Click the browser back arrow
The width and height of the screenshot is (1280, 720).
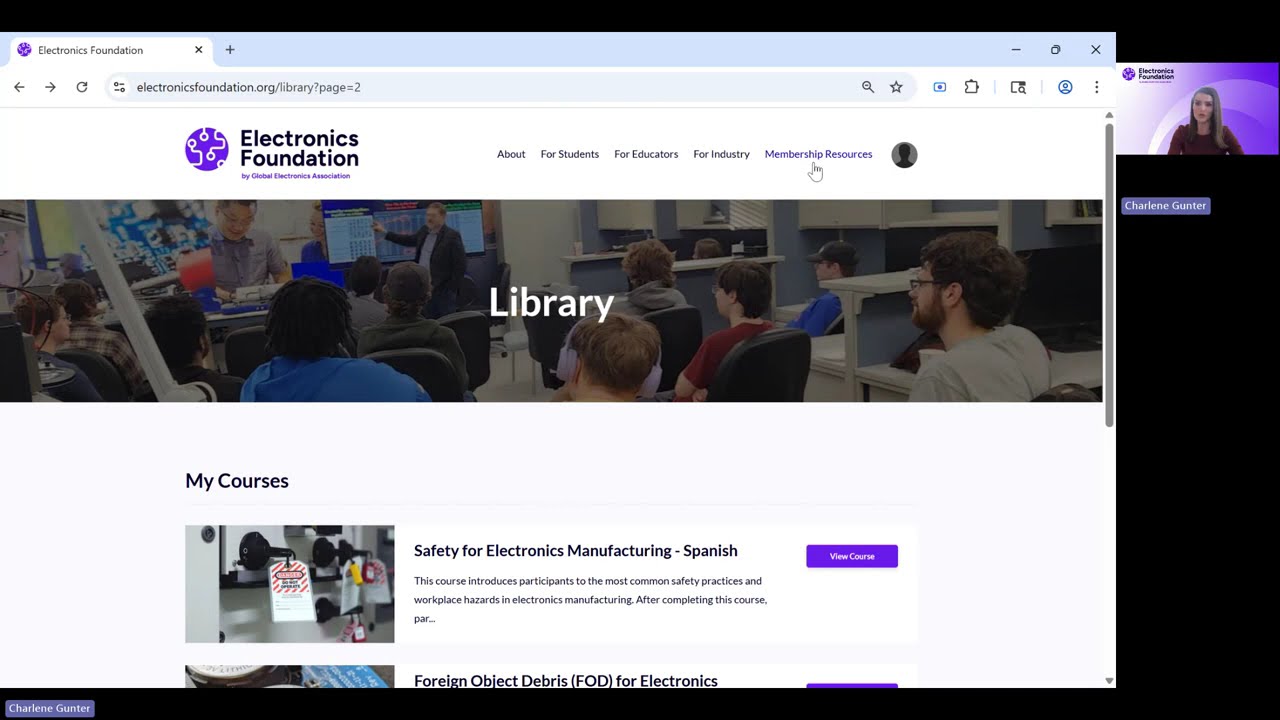19,87
